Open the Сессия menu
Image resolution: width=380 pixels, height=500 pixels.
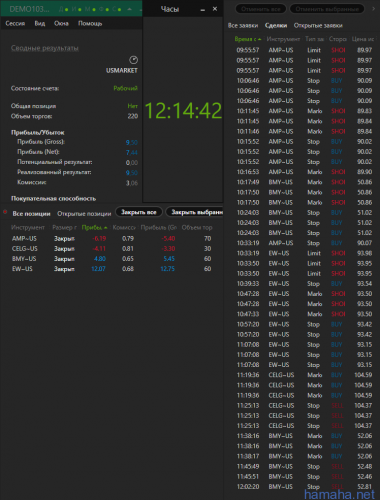(15, 23)
